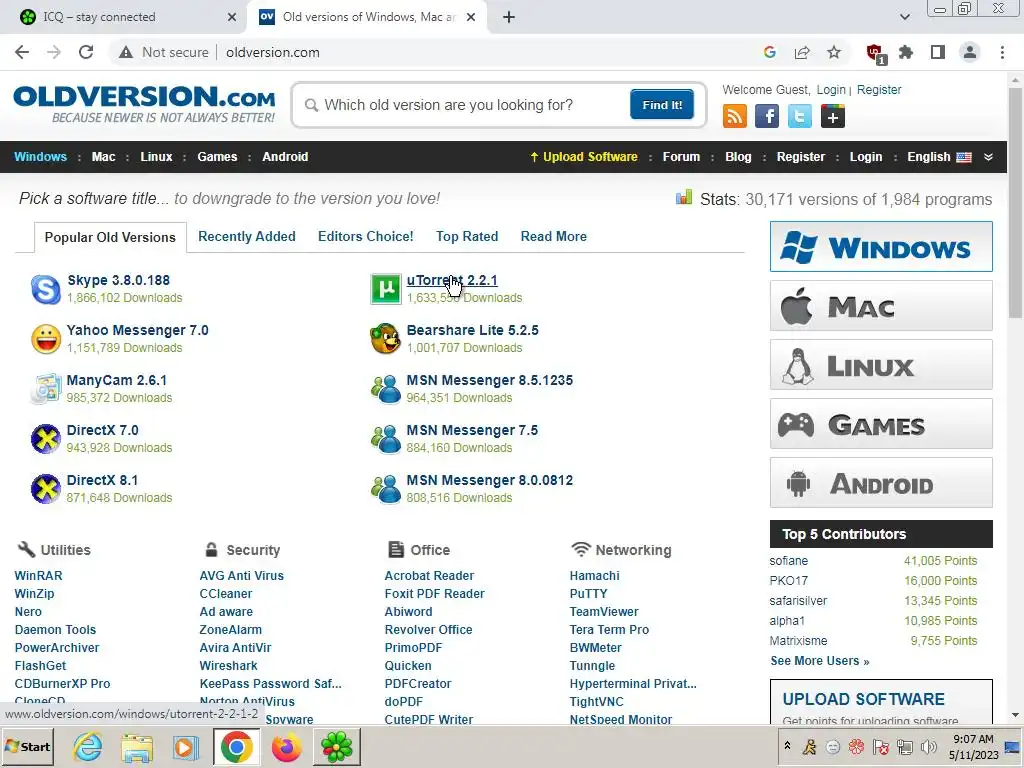Click the Upload Software nav link

(584, 157)
